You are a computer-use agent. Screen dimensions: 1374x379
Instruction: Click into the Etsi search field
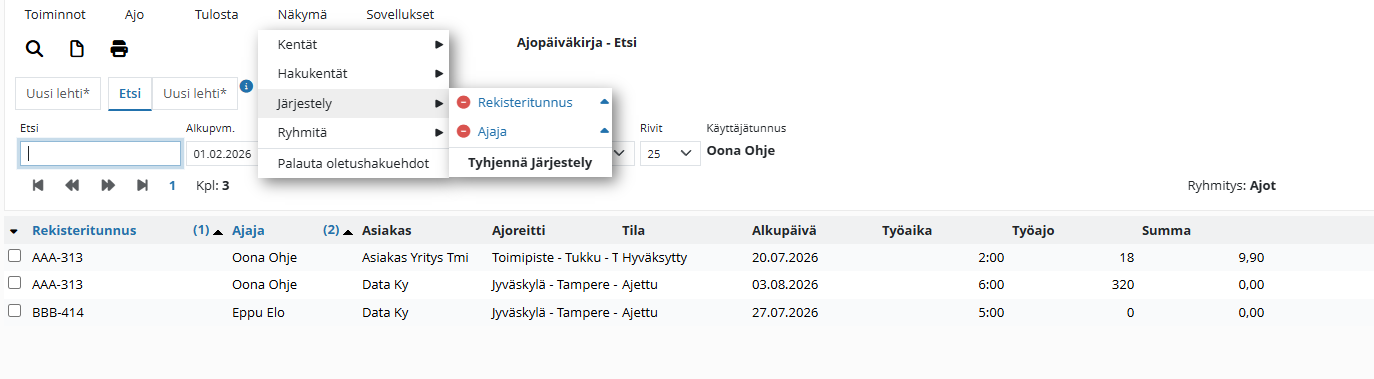click(100, 154)
